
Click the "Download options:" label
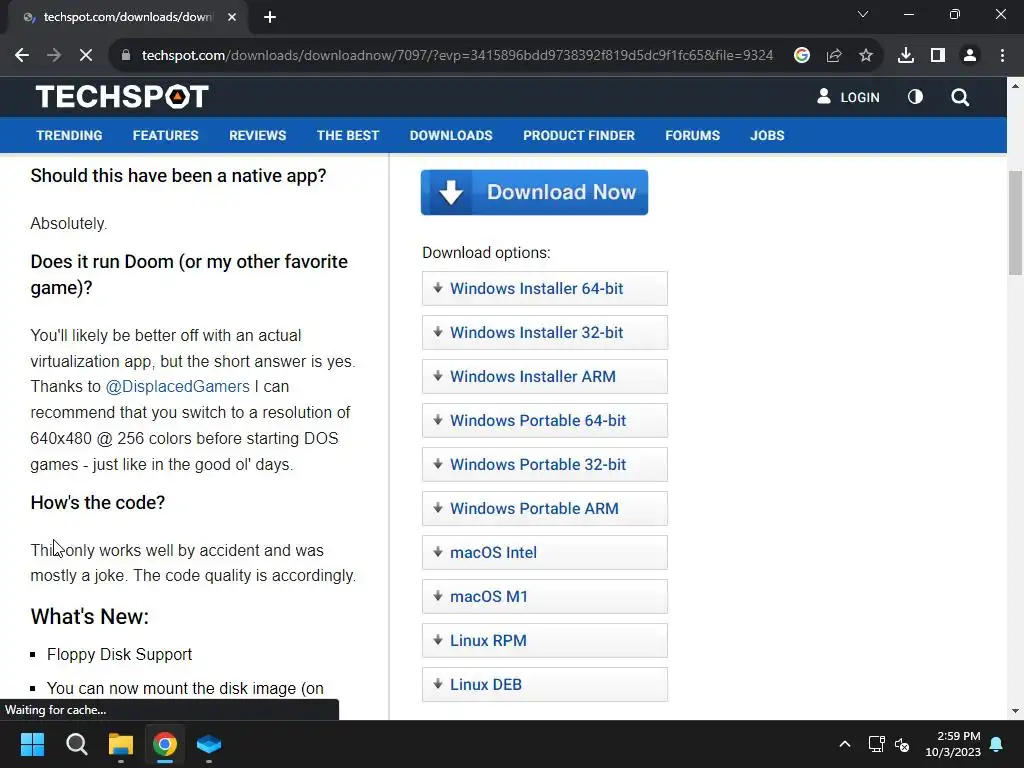coord(486,253)
